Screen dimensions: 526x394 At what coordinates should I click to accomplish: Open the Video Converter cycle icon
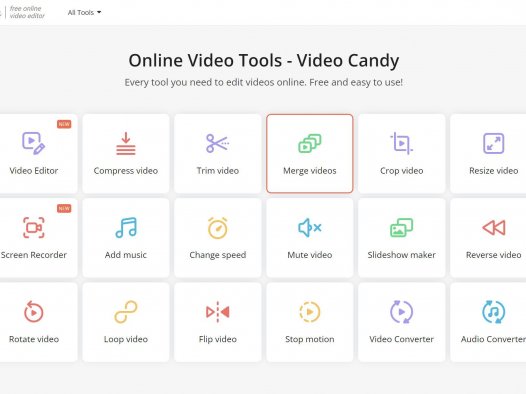coord(402,312)
